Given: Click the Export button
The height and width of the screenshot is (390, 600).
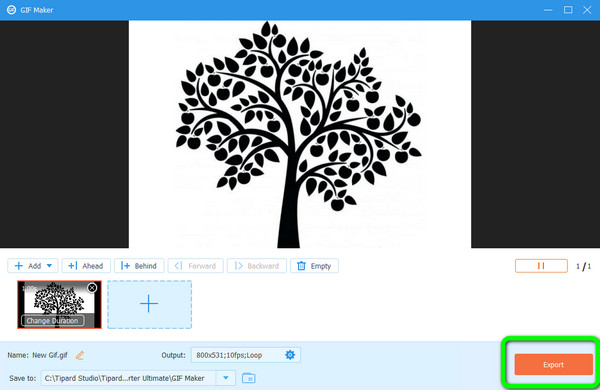Looking at the screenshot, I should [x=553, y=364].
